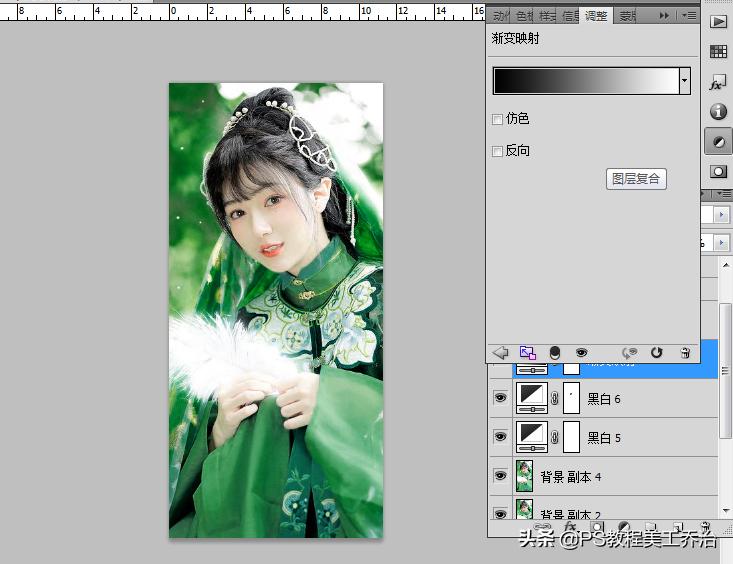This screenshot has height=564, width=733.
Task: Switch to the 蒙版 tab
Action: pos(628,16)
